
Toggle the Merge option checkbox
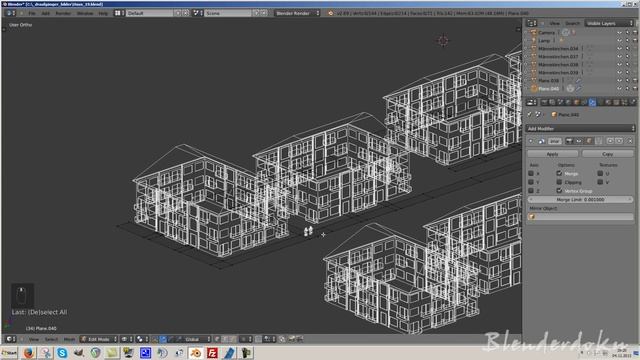[560, 173]
